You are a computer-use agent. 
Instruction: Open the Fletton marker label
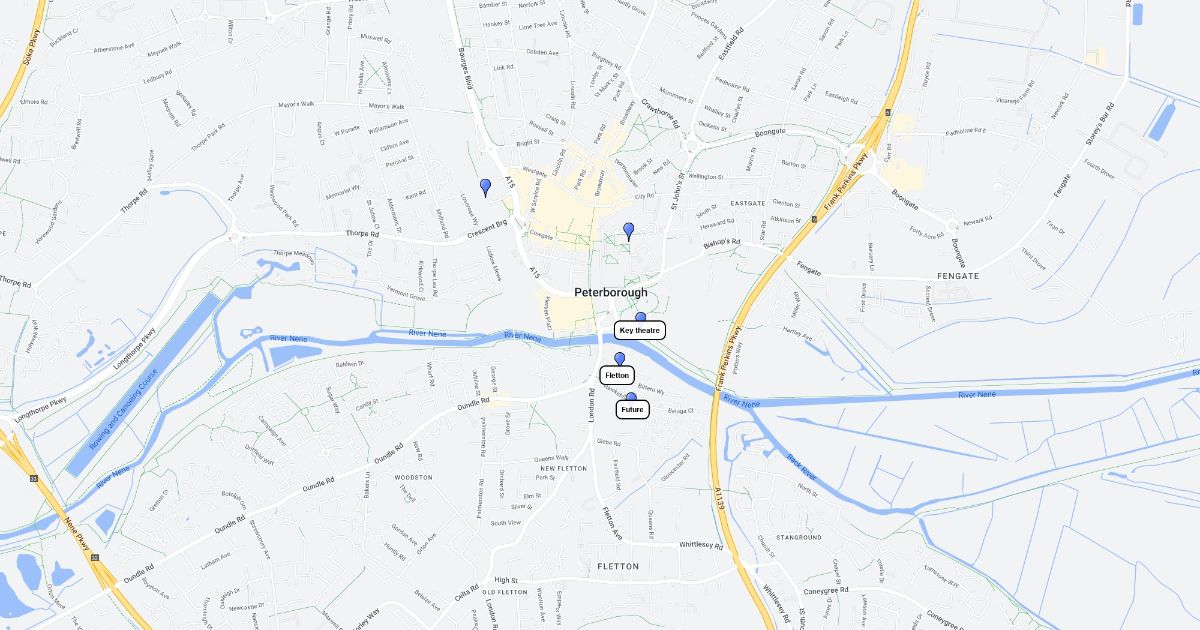617,375
